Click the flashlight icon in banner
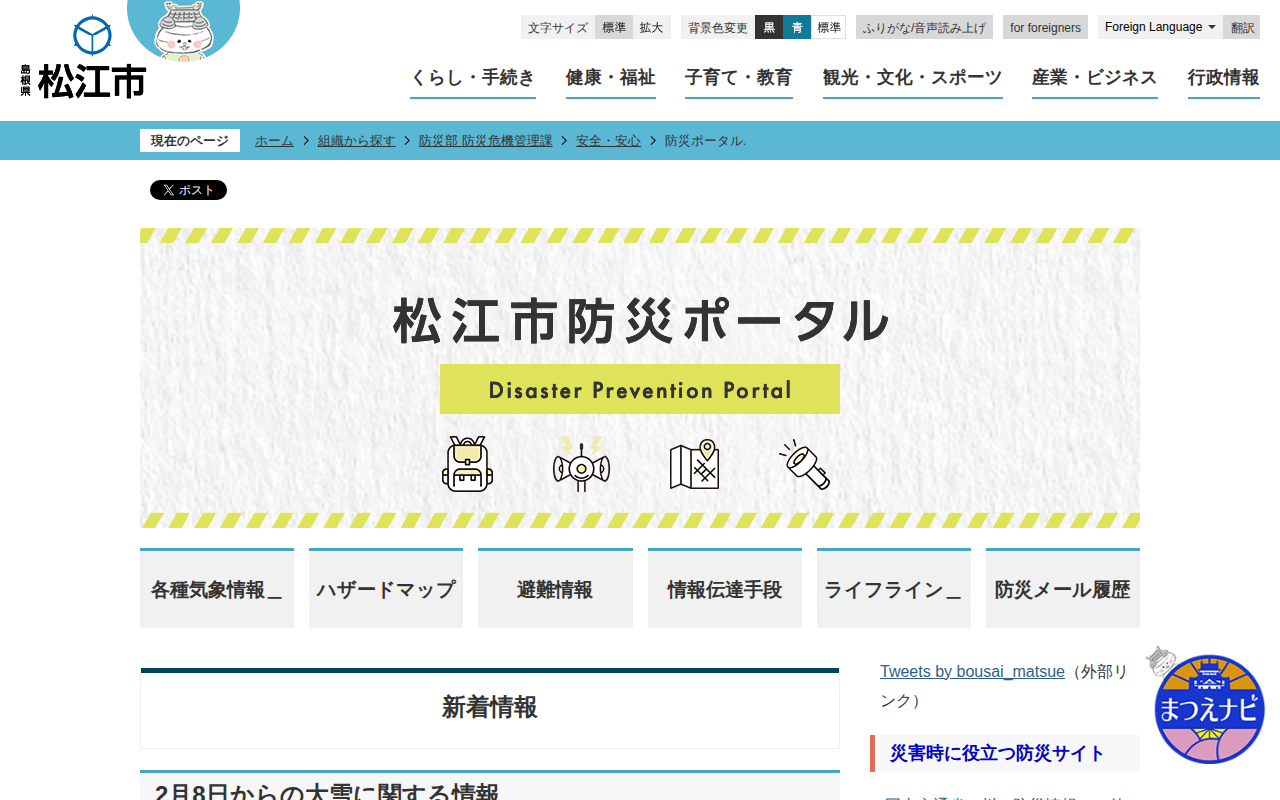 click(x=805, y=464)
